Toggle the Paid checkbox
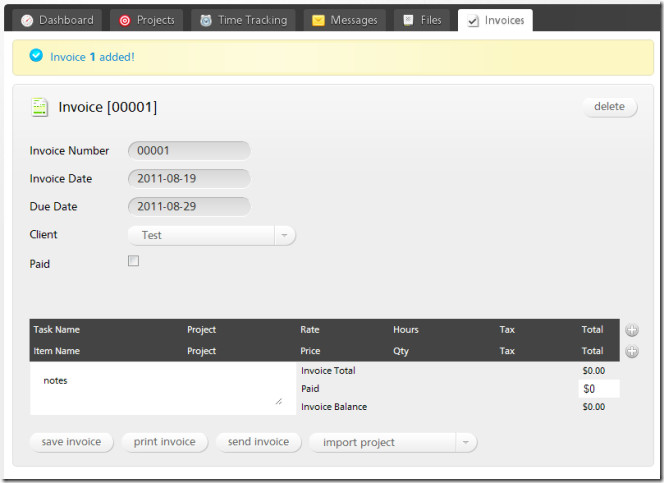 pos(133,261)
